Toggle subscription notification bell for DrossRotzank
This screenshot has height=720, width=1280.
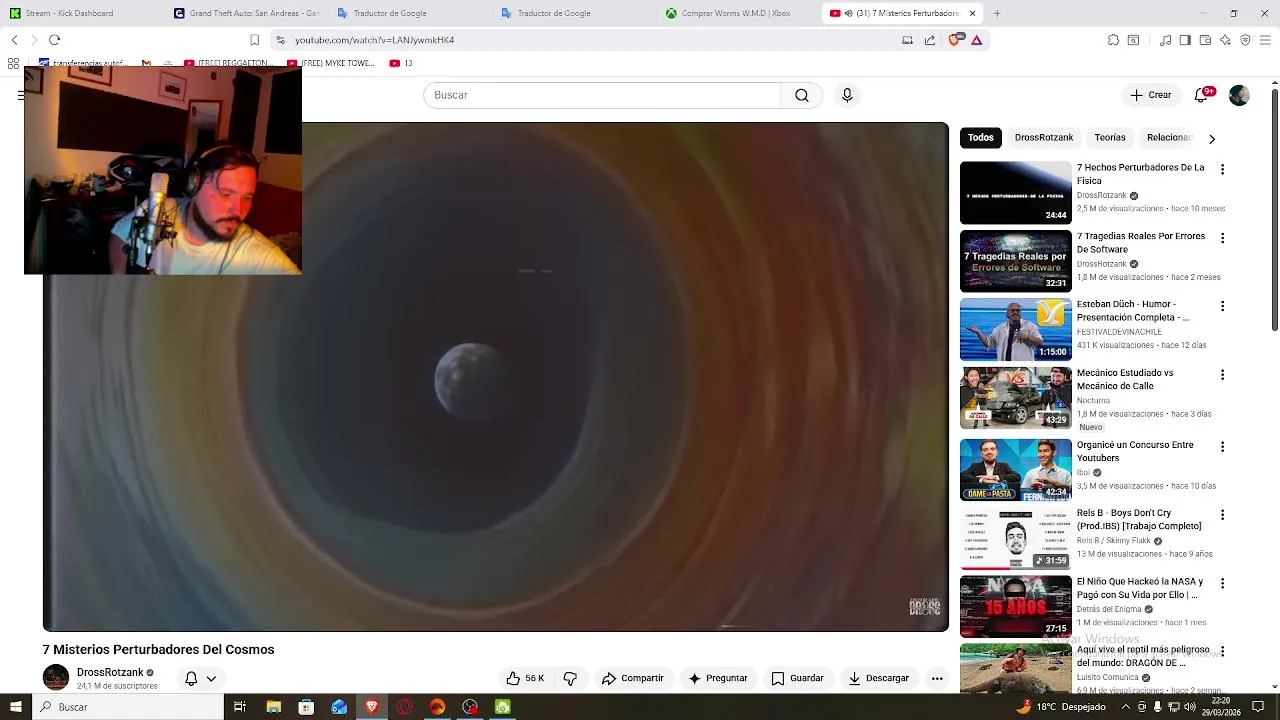(191, 678)
